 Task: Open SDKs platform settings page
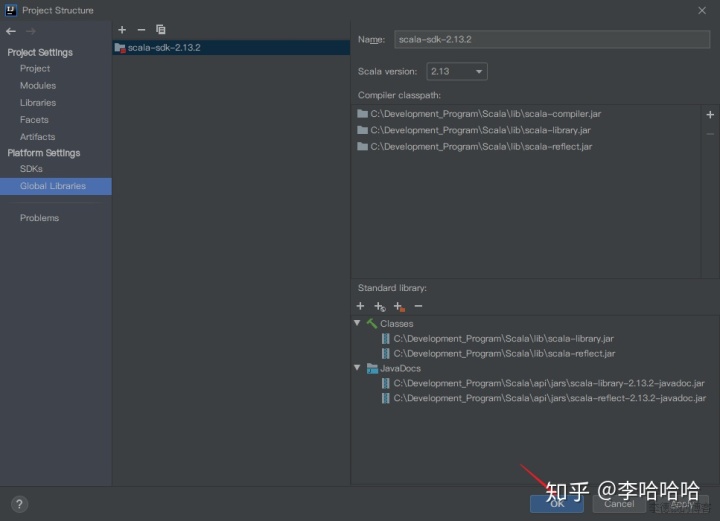[x=31, y=169]
